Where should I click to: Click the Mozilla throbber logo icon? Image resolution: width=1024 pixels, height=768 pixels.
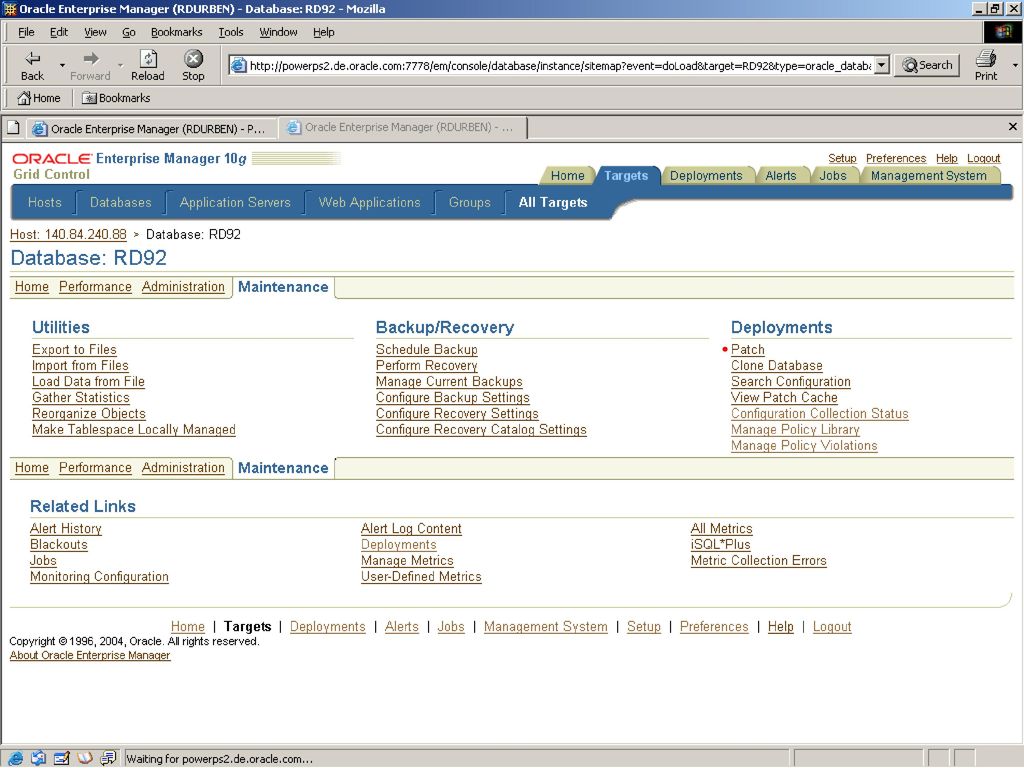click(1002, 32)
